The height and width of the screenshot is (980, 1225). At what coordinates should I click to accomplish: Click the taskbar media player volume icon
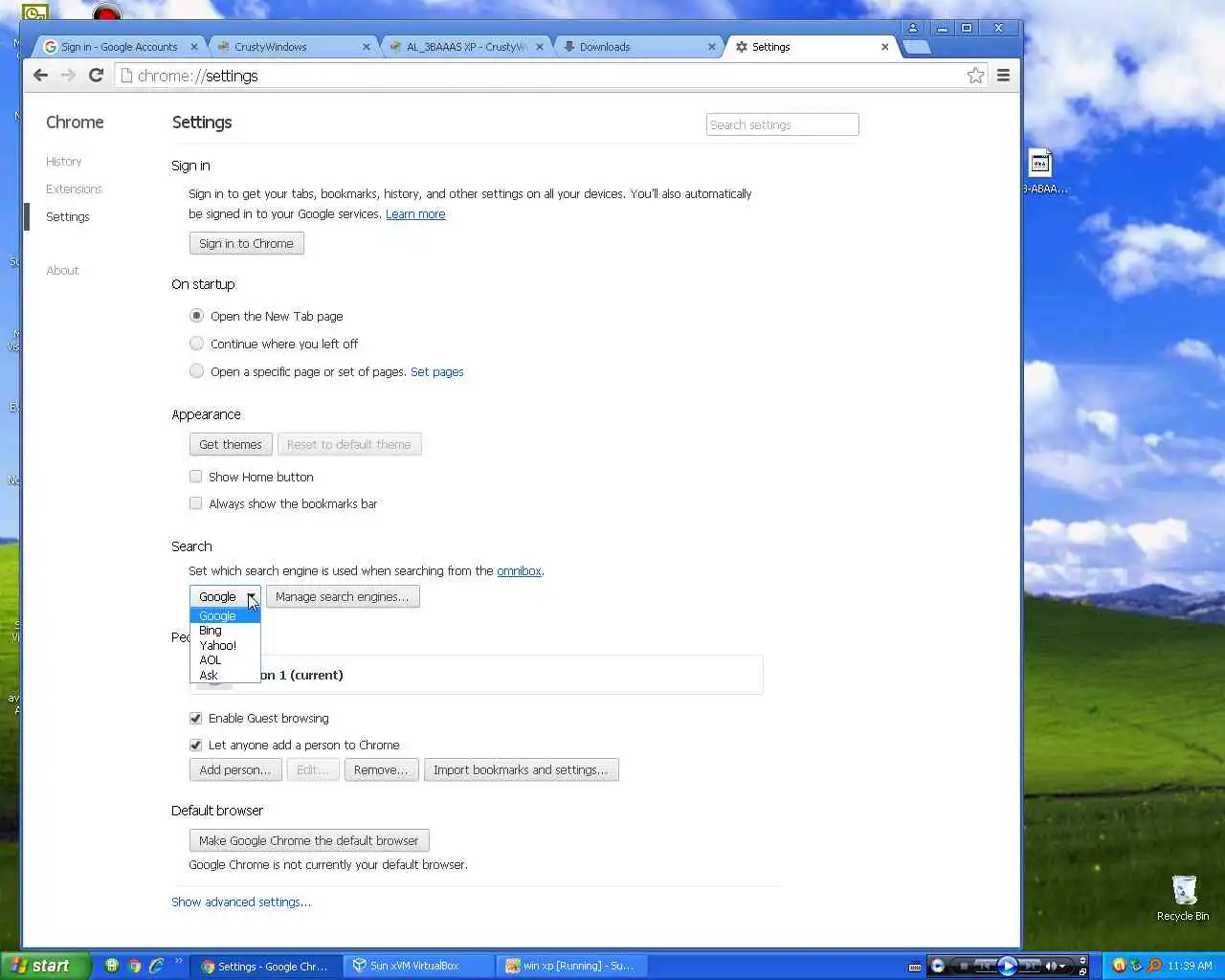1051,966
